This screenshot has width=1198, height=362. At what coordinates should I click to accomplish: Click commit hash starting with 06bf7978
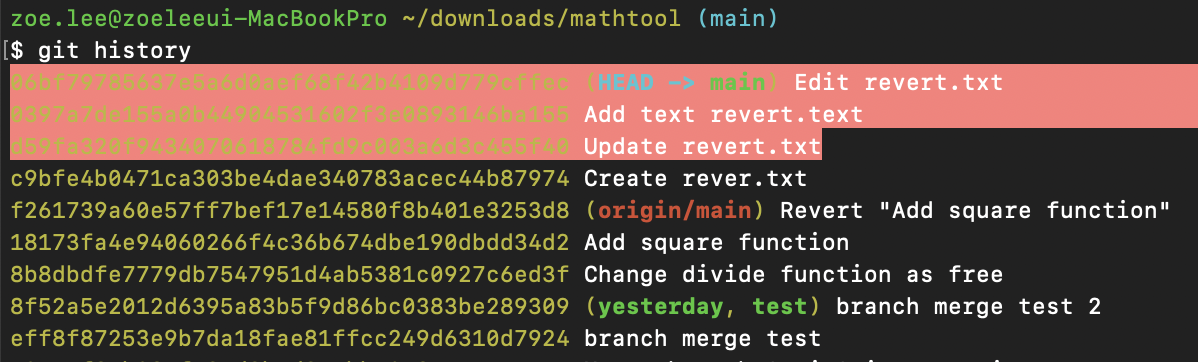pyautogui.click(x=290, y=82)
